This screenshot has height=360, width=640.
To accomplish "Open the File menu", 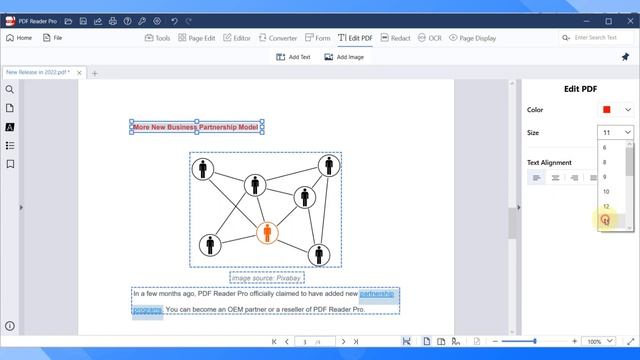I will (53, 38).
